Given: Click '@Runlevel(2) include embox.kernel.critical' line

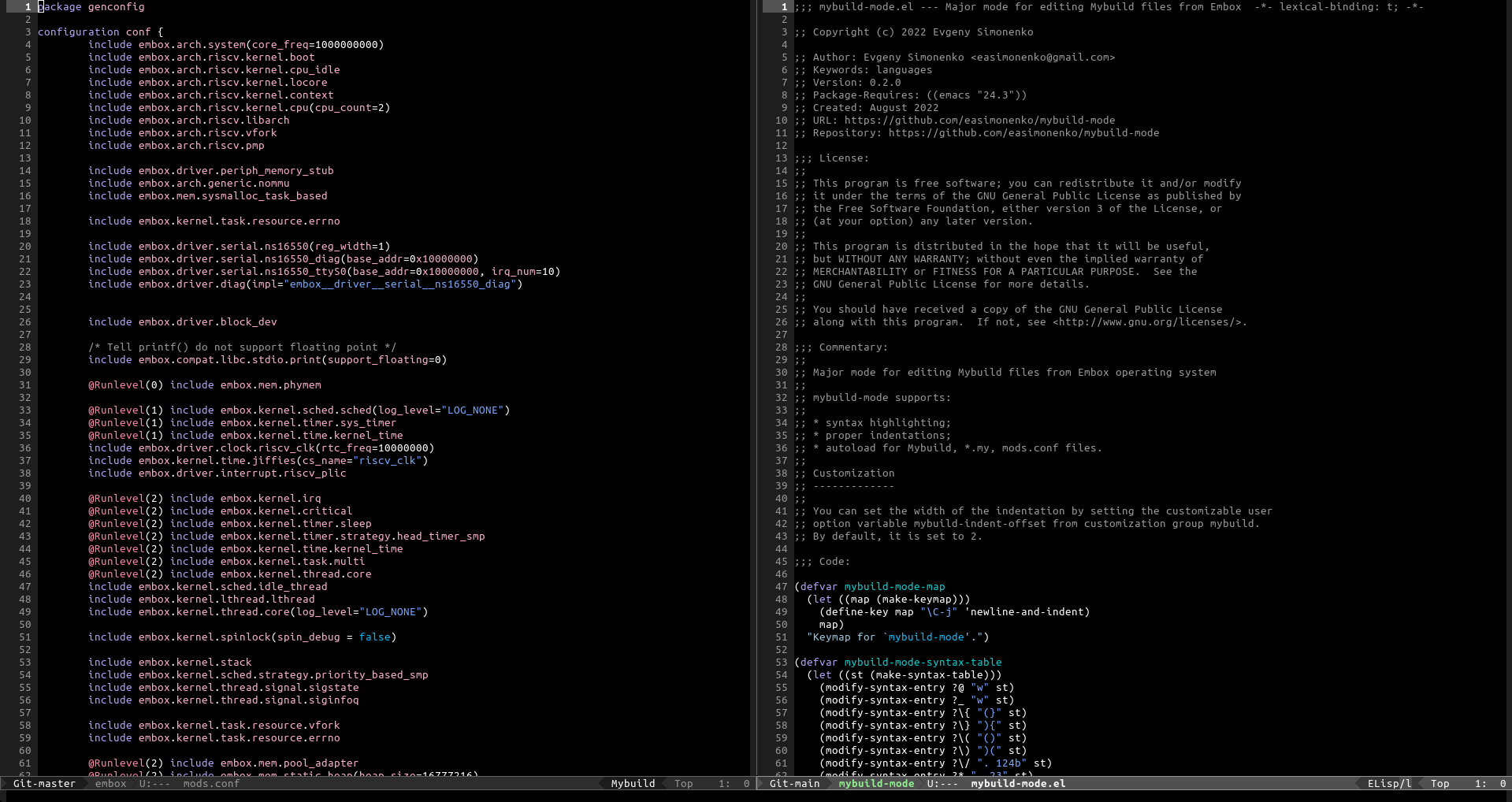Looking at the screenshot, I should point(221,511).
